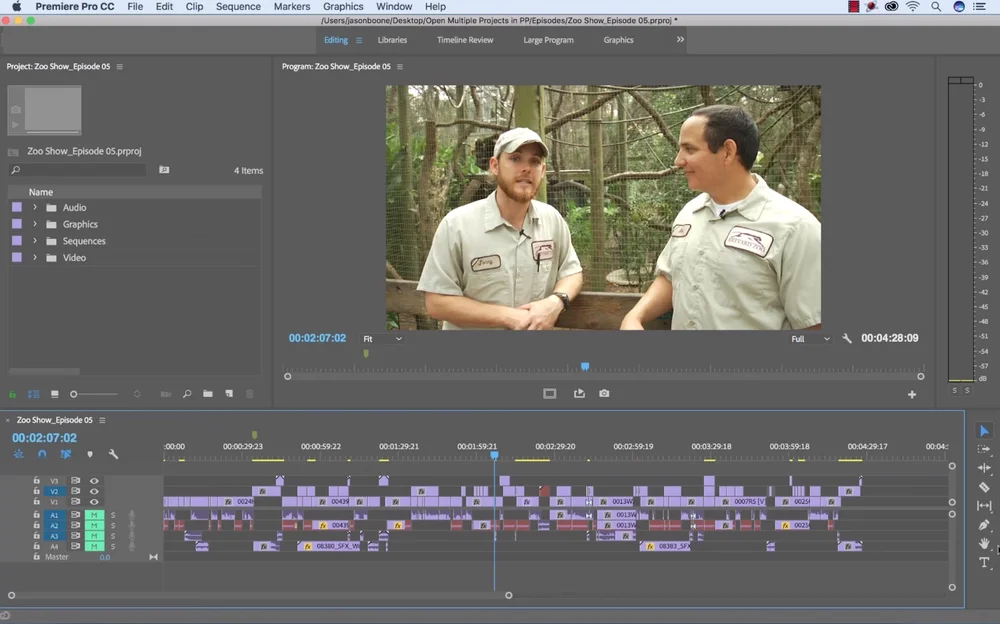The image size is (1000, 624).
Task: Click the Libraries workspace tab
Action: coord(392,40)
